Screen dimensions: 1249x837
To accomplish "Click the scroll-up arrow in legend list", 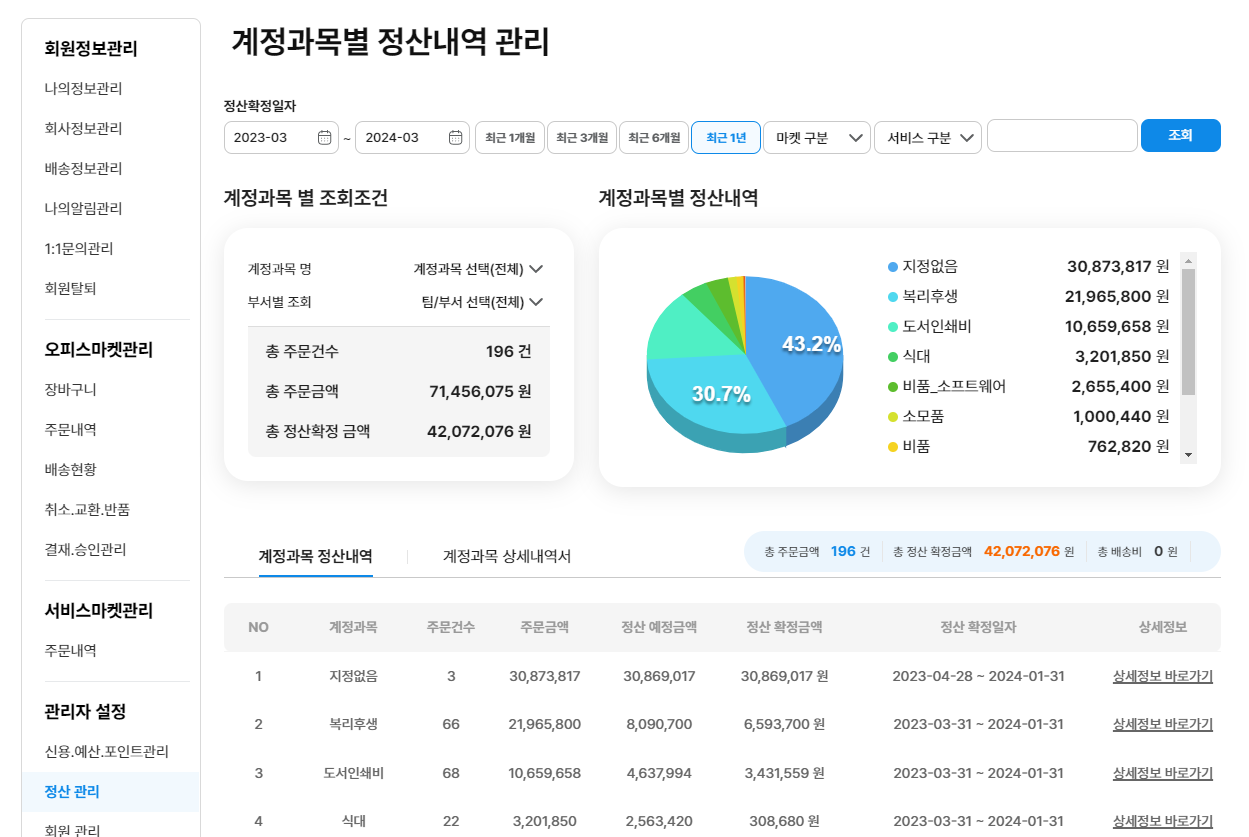I will click(1188, 261).
